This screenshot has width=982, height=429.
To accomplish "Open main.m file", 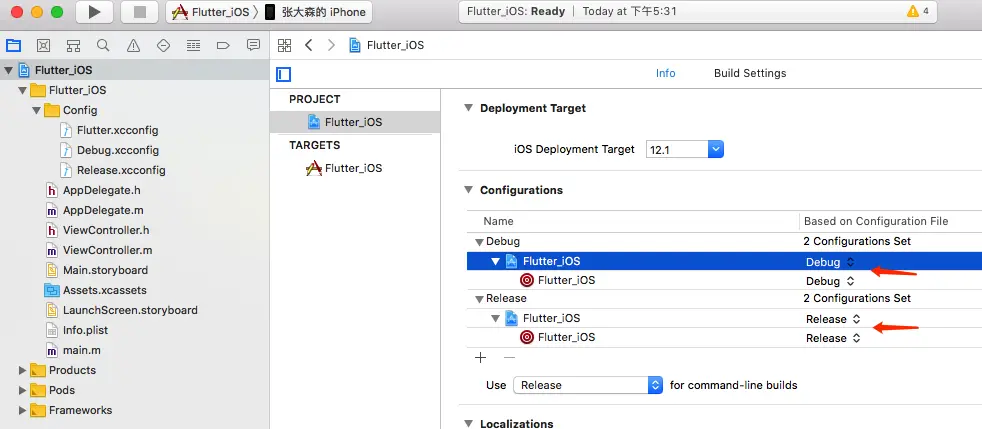I will (x=81, y=350).
